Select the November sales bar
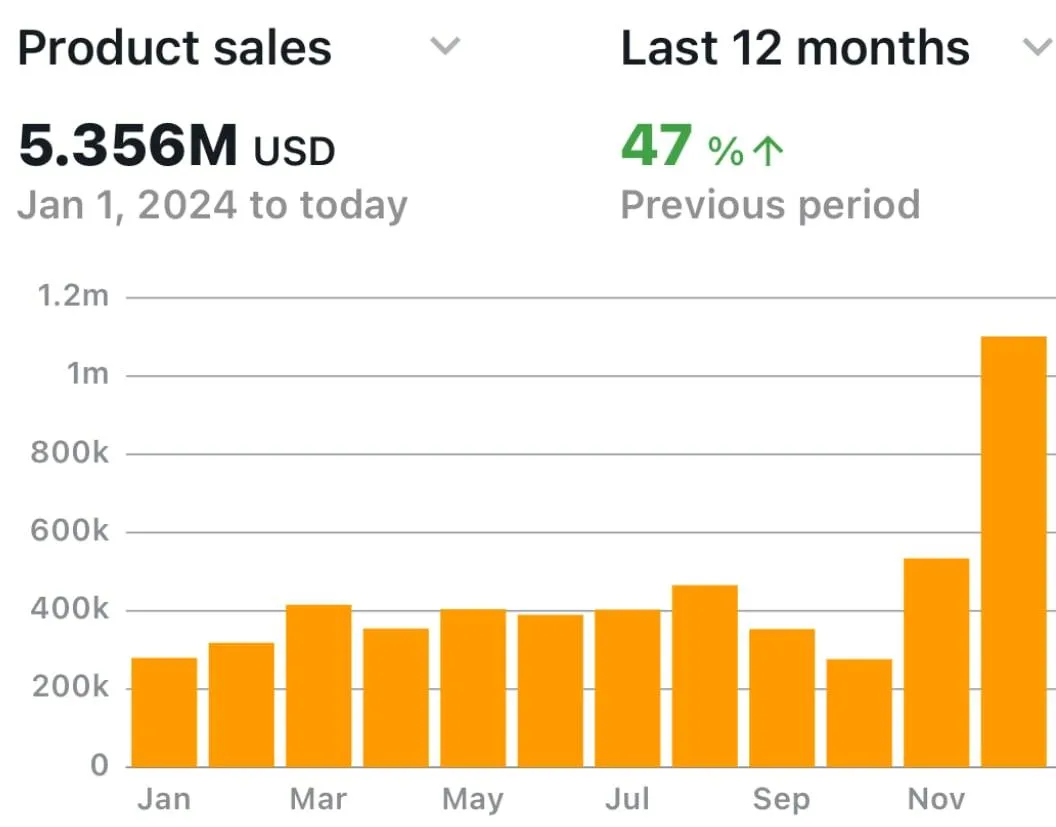 point(936,662)
